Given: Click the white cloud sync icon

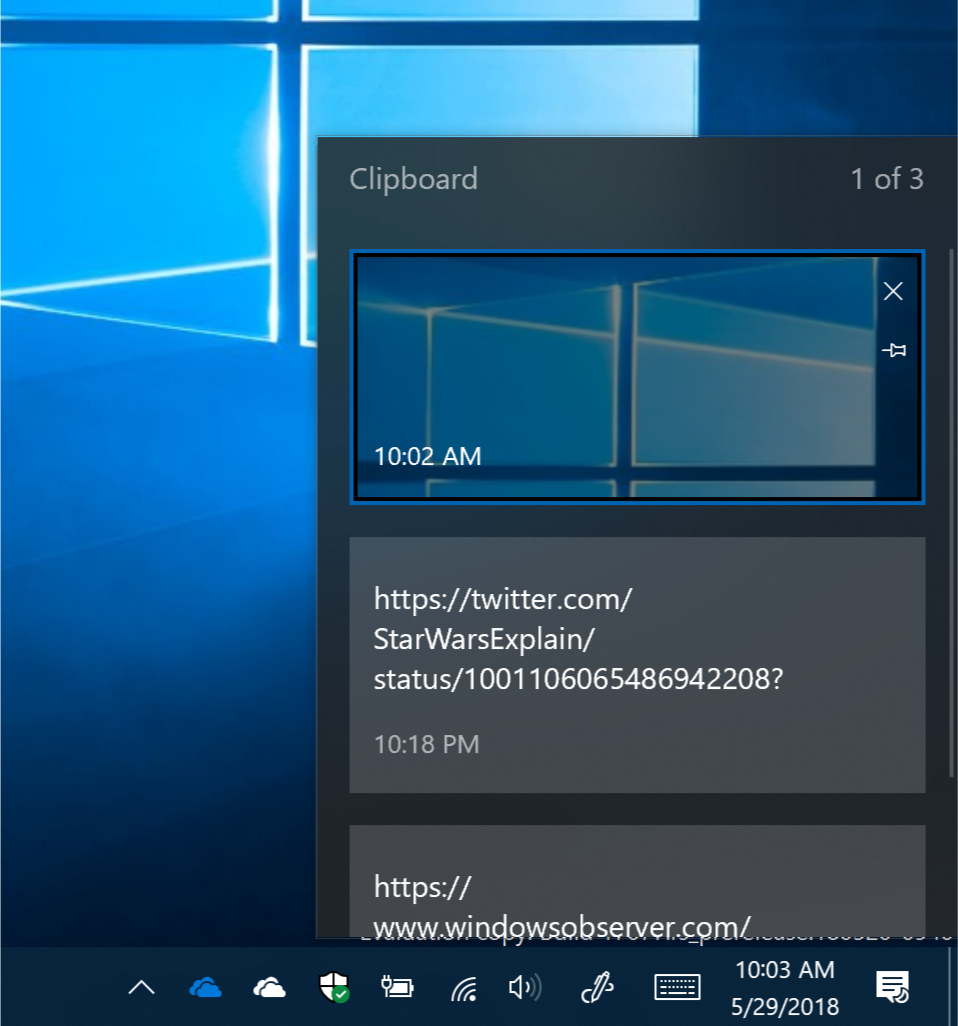Looking at the screenshot, I should pos(270,988).
